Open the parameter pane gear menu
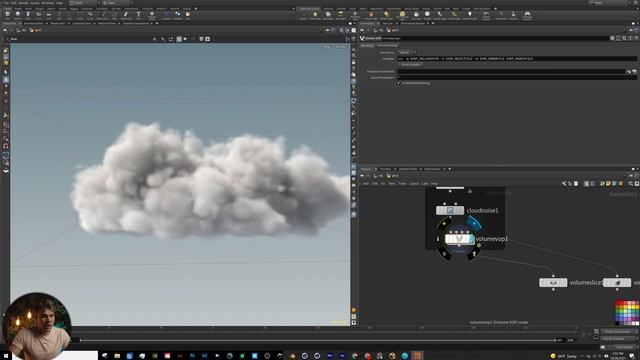This screenshot has height=360, width=640. (x=612, y=38)
